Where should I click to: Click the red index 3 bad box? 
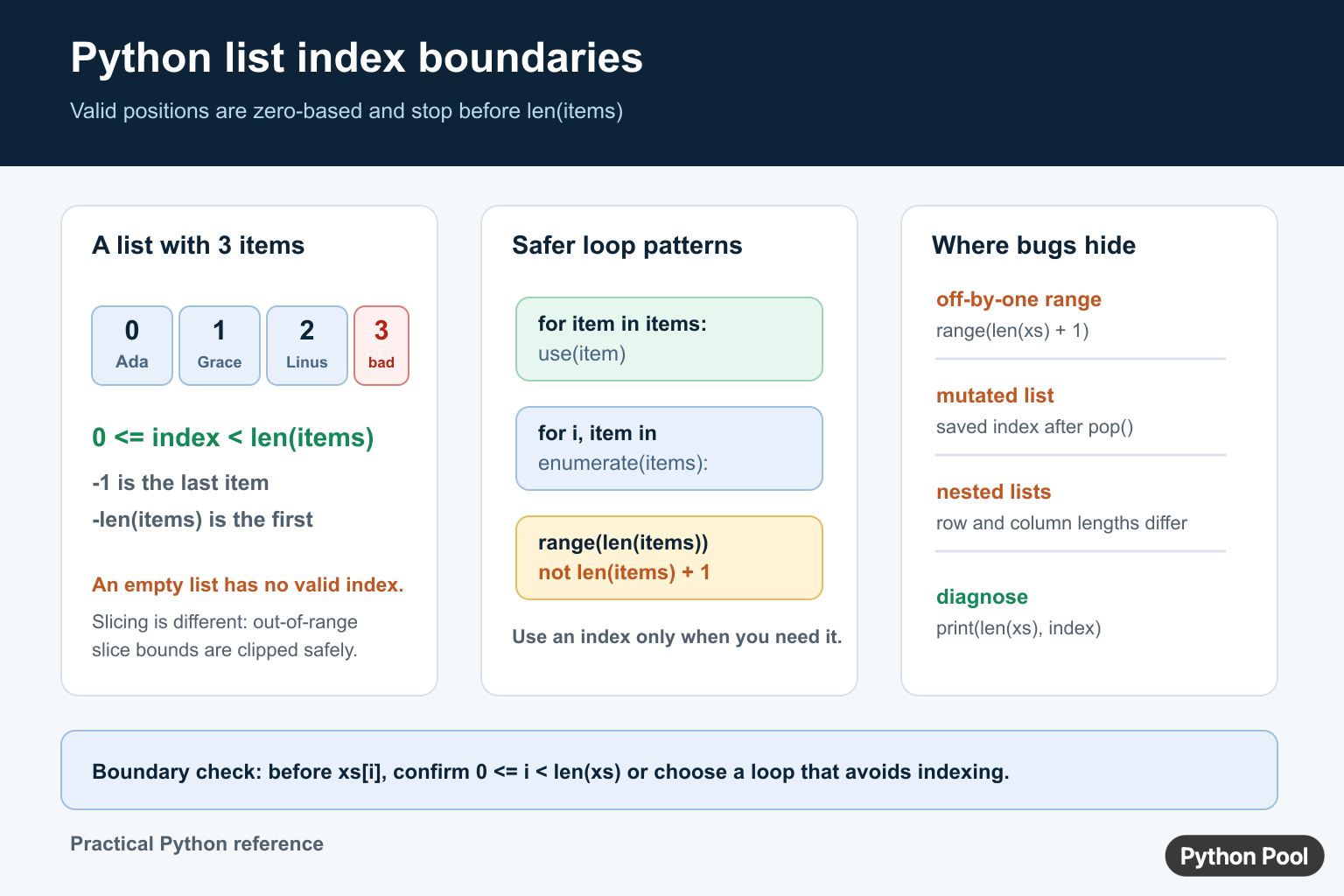click(x=381, y=346)
